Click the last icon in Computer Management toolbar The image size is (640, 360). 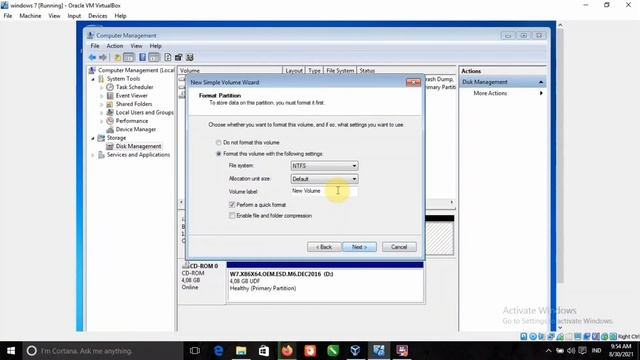190,58
